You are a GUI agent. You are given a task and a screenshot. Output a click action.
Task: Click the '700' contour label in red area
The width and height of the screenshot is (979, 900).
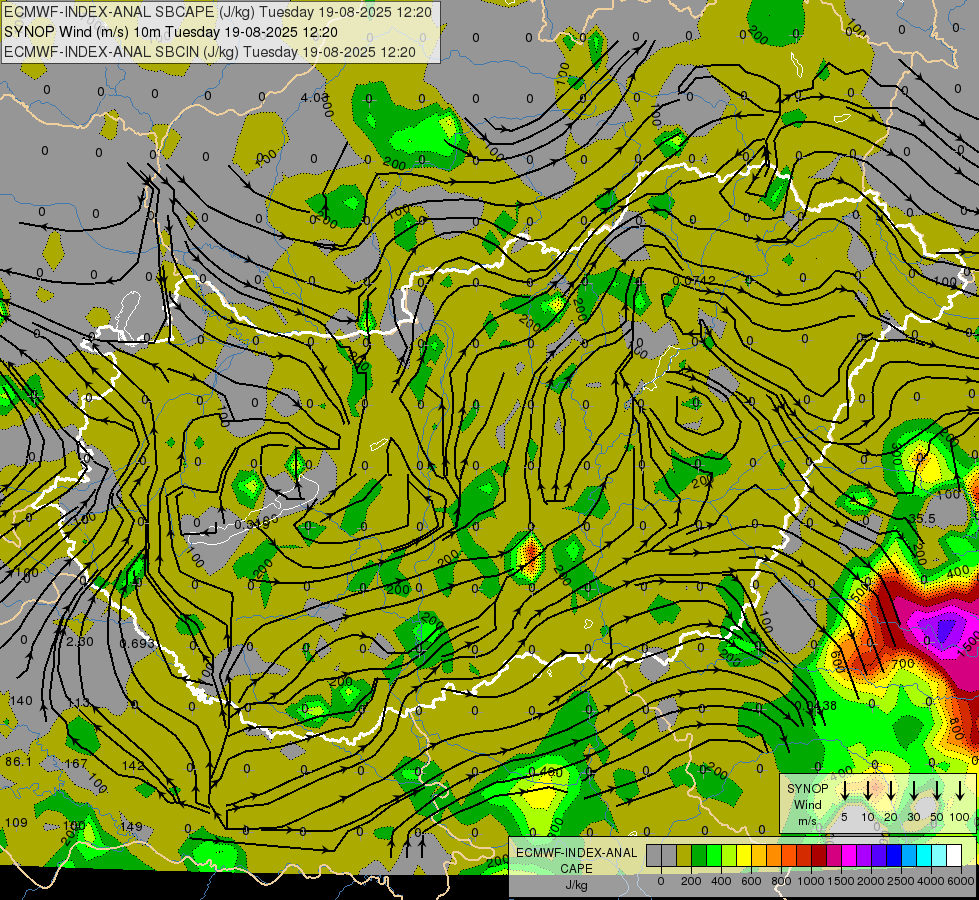coord(903,664)
